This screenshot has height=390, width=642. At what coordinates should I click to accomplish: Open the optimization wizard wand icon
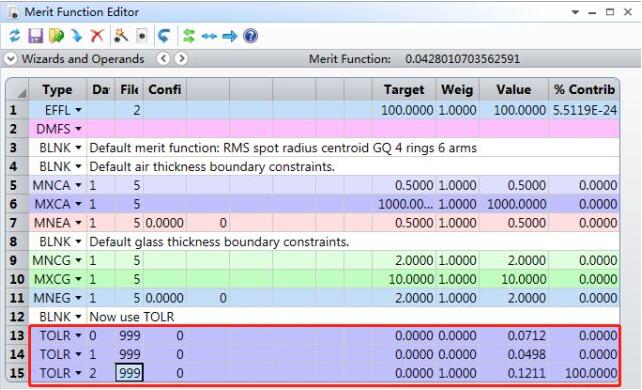[120, 36]
